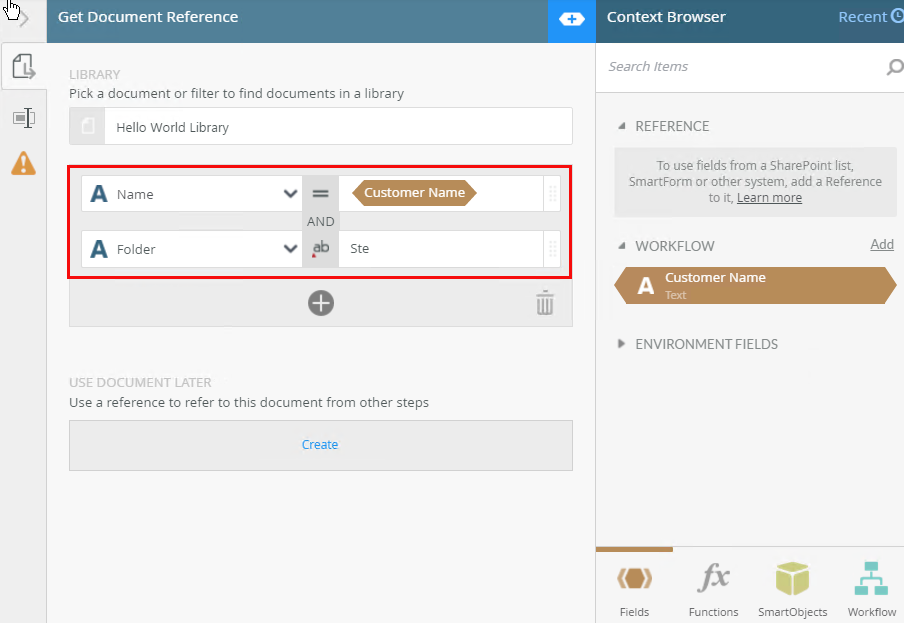Viewport: 904px width, 623px height.
Task: Collapse the WORKFLOW section
Action: click(x=622, y=246)
